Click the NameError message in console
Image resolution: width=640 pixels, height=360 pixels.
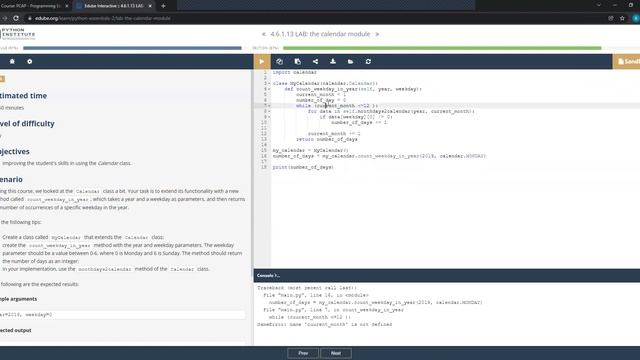pyautogui.click(x=324, y=324)
